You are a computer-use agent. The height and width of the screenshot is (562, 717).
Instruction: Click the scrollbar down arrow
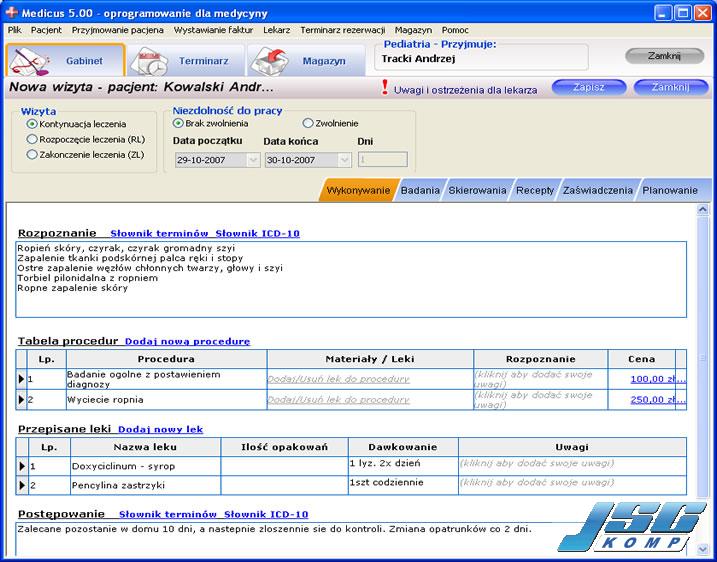pyautogui.click(x=702, y=548)
